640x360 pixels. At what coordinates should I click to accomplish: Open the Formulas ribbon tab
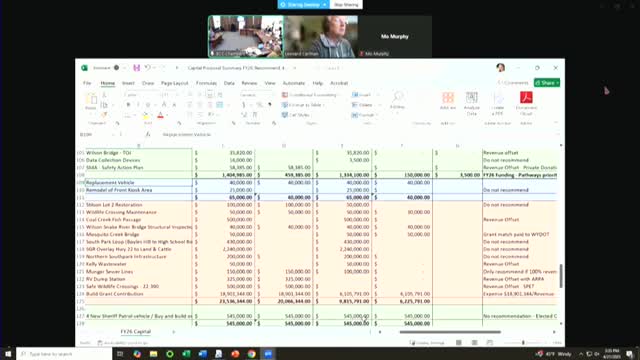point(206,83)
